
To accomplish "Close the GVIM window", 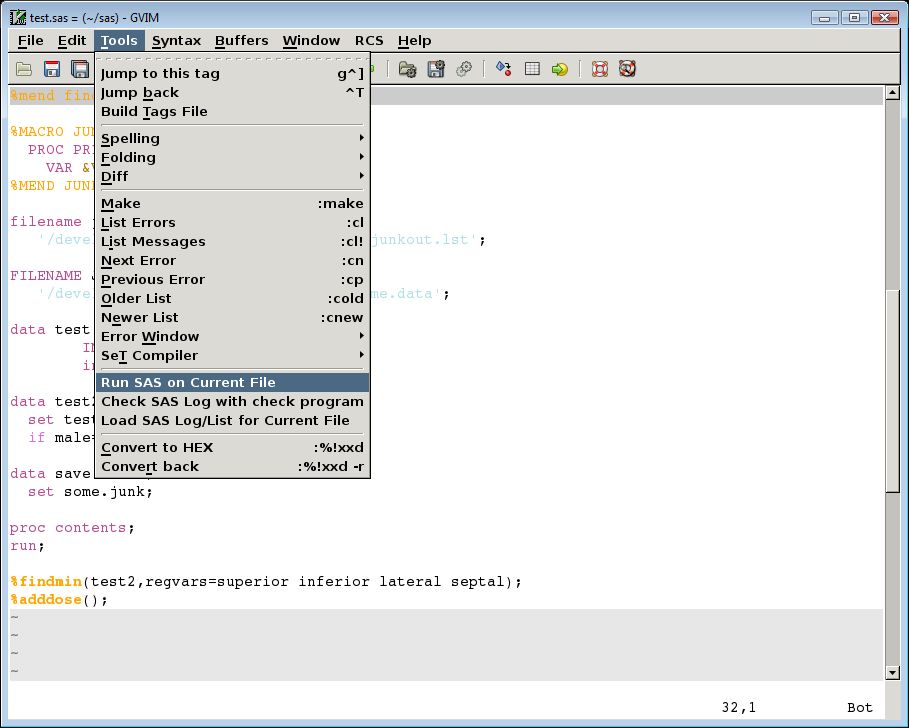I will [885, 17].
